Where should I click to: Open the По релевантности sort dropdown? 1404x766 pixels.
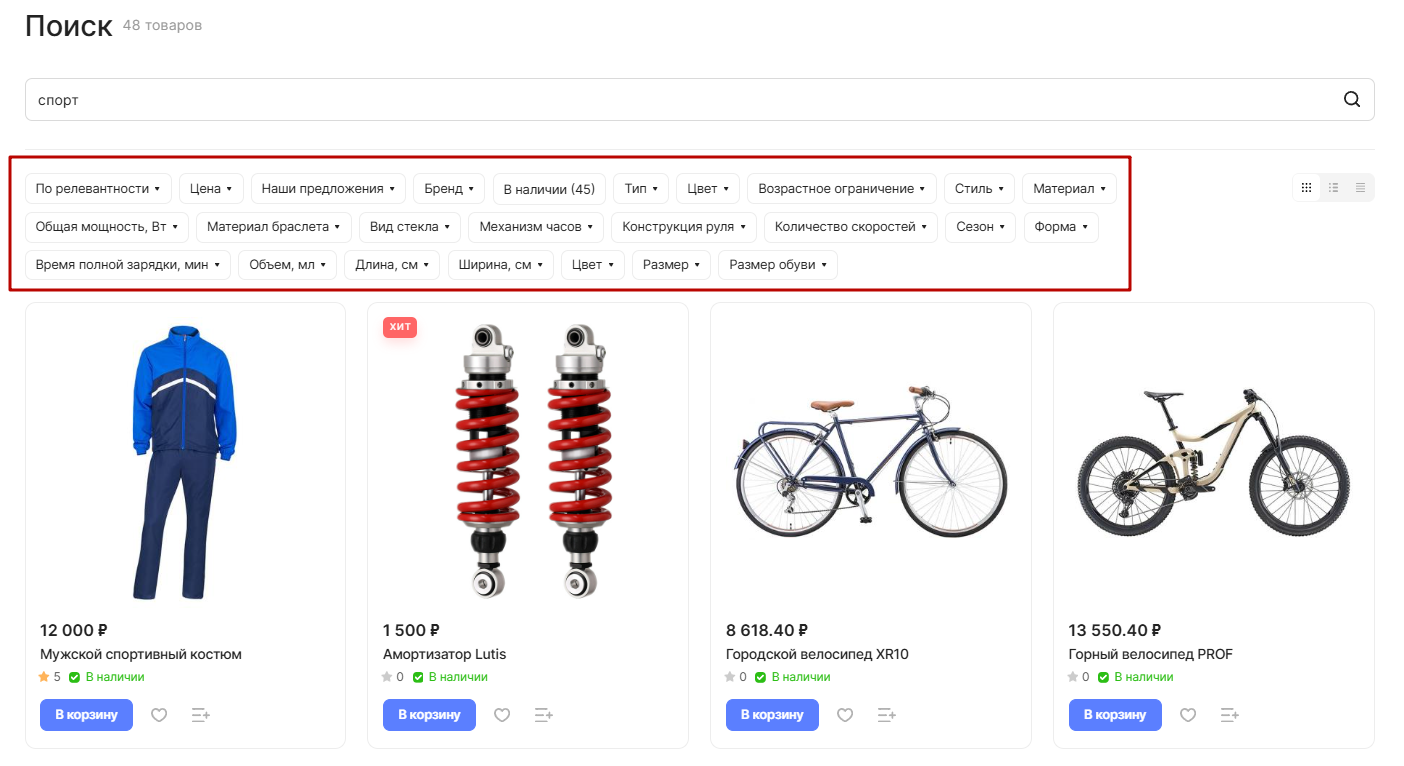point(98,189)
